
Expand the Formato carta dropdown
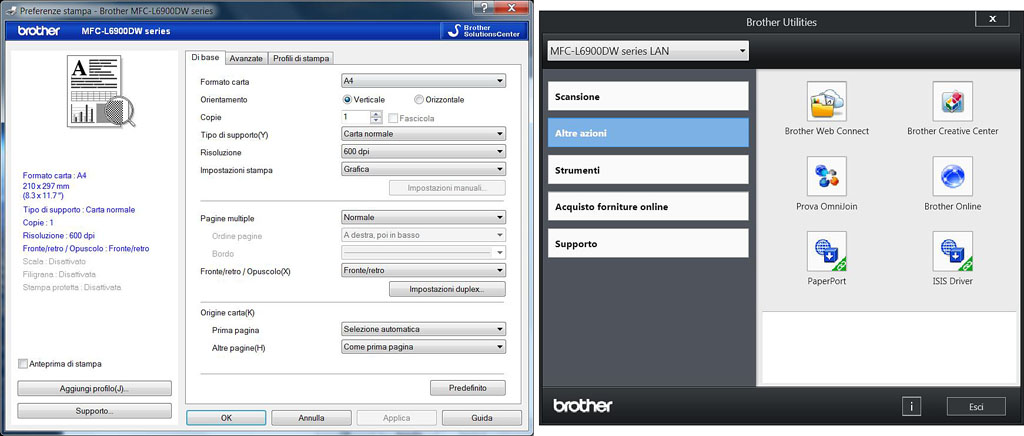(422, 81)
